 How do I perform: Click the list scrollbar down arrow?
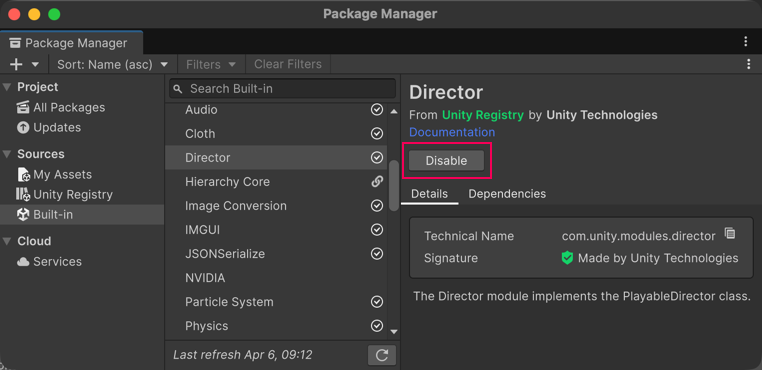[394, 332]
